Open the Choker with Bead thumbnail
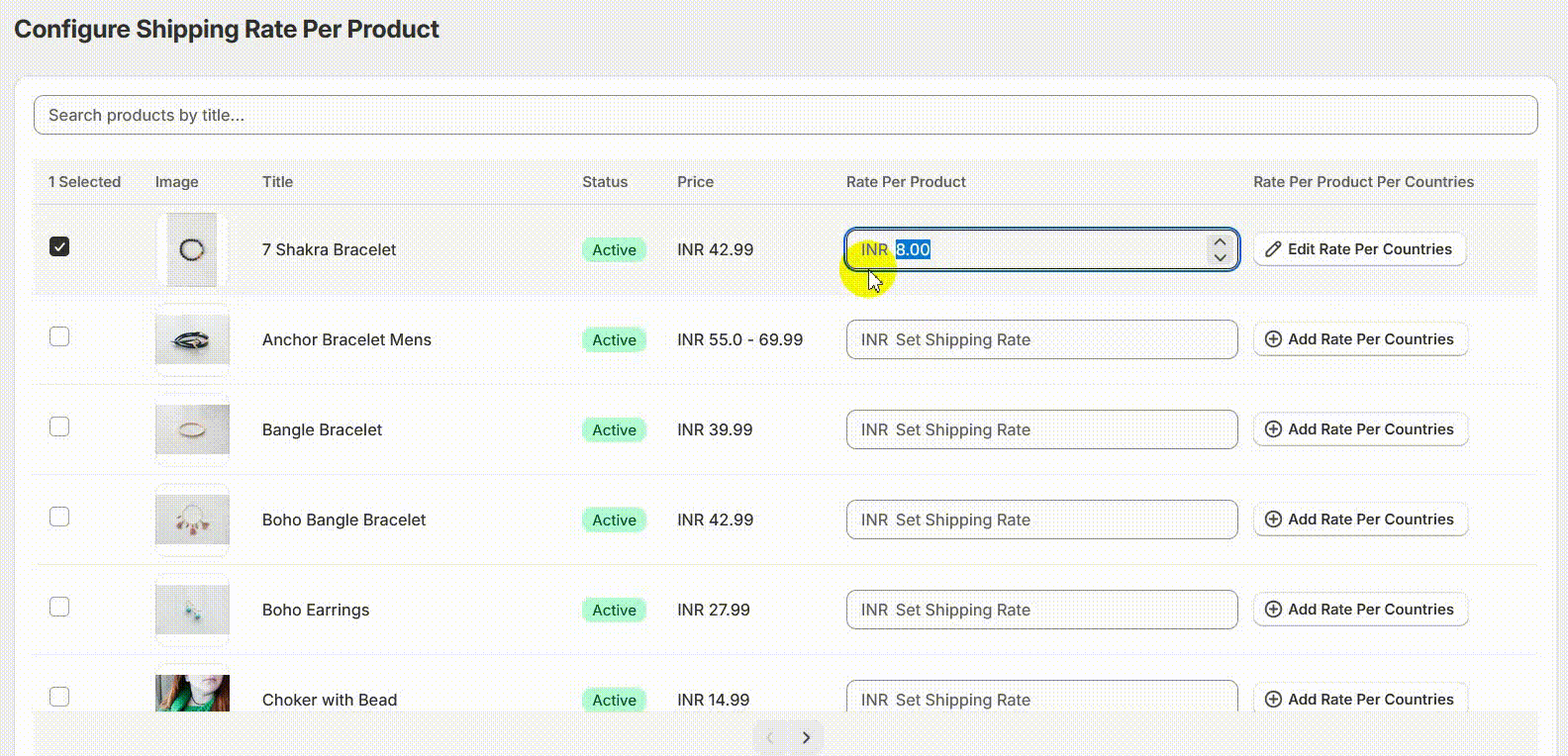Image resolution: width=1568 pixels, height=756 pixels. [192, 693]
